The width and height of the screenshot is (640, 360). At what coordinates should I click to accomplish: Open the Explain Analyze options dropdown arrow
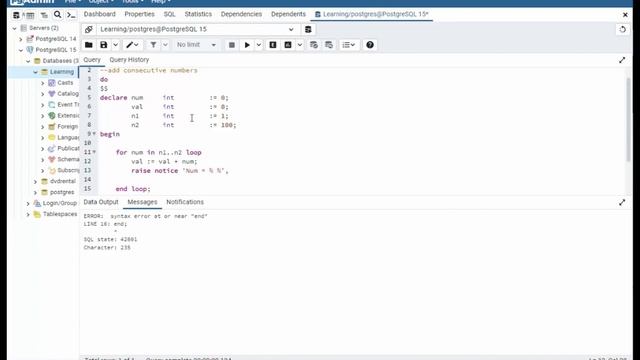point(300,45)
